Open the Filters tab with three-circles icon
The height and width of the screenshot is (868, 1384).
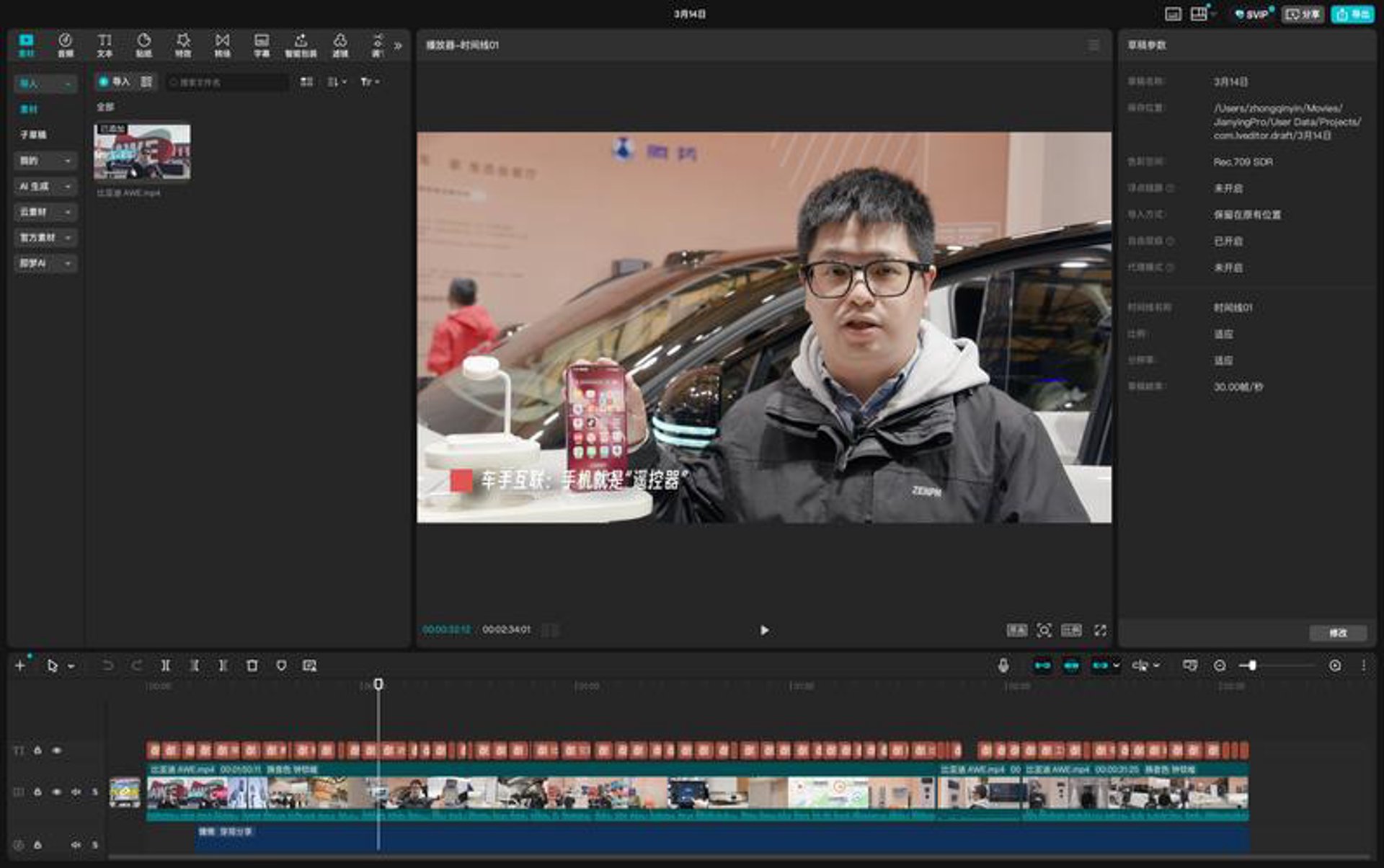[340, 45]
